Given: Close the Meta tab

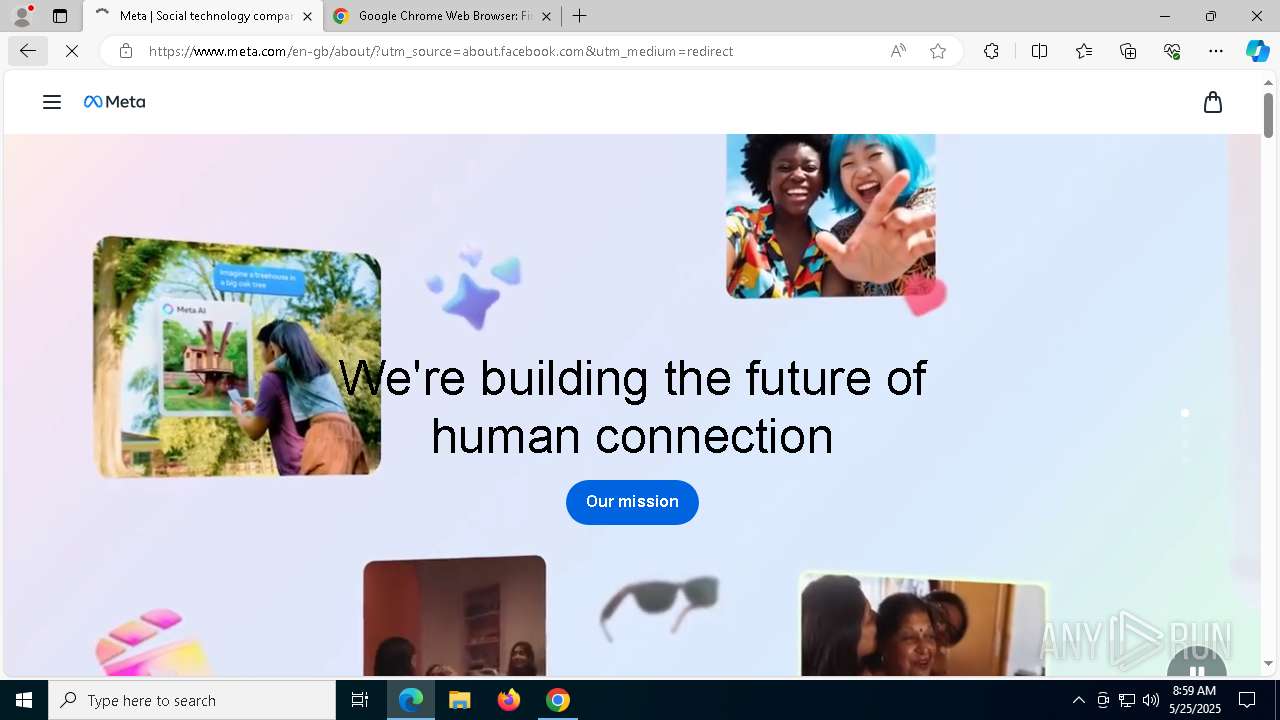Looking at the screenshot, I should [x=307, y=16].
